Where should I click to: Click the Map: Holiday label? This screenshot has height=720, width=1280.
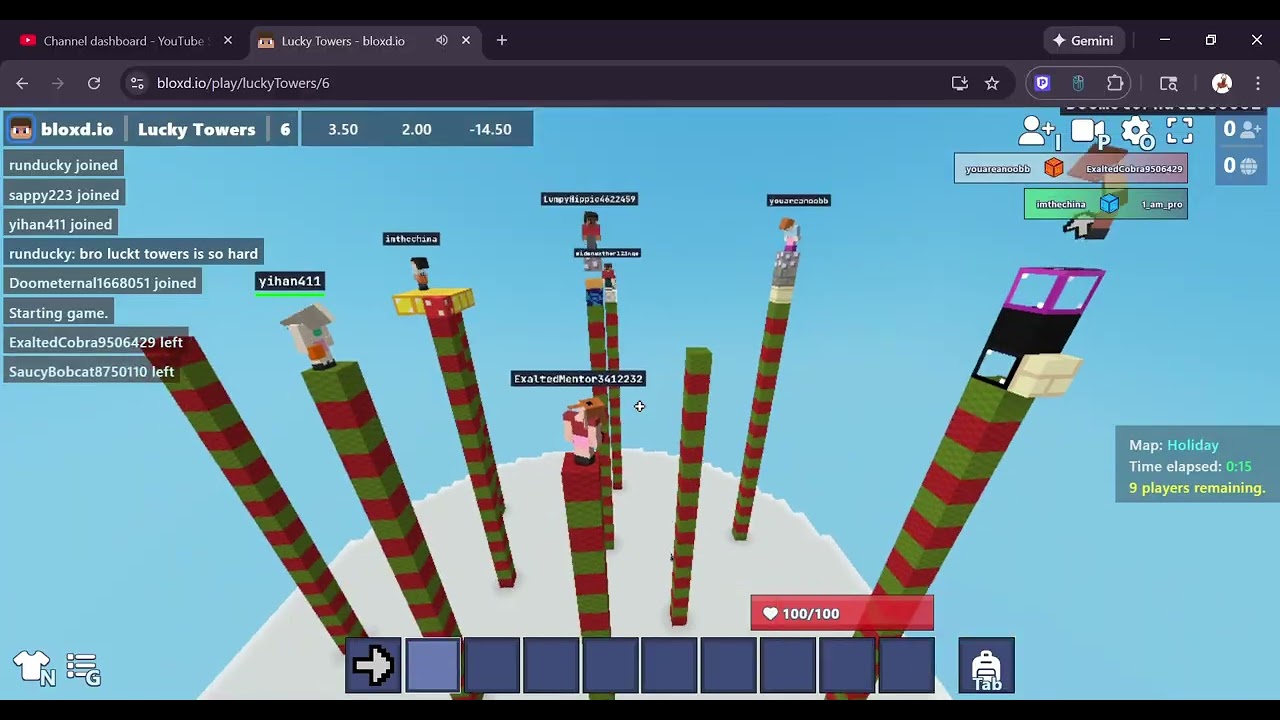[x=1174, y=445]
